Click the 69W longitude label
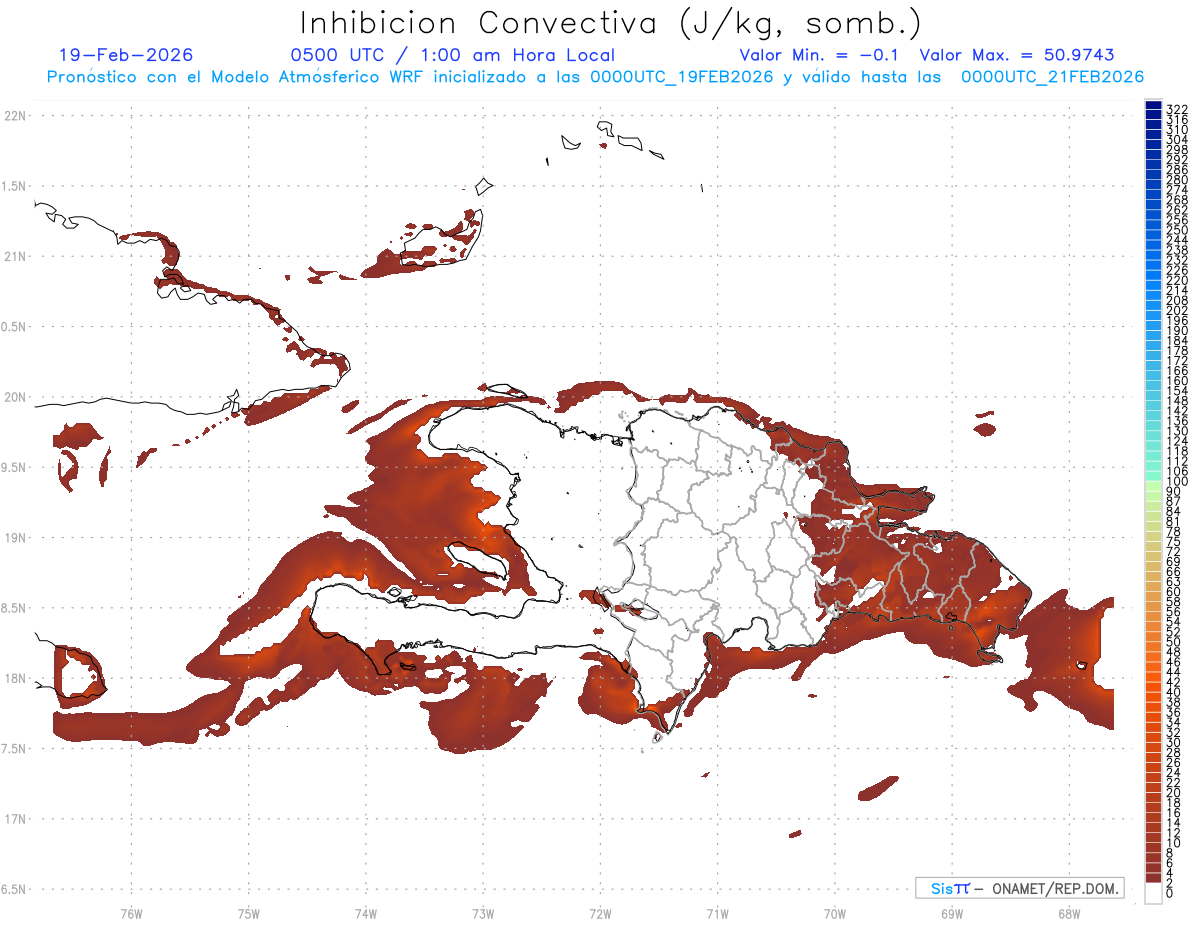 (952, 913)
